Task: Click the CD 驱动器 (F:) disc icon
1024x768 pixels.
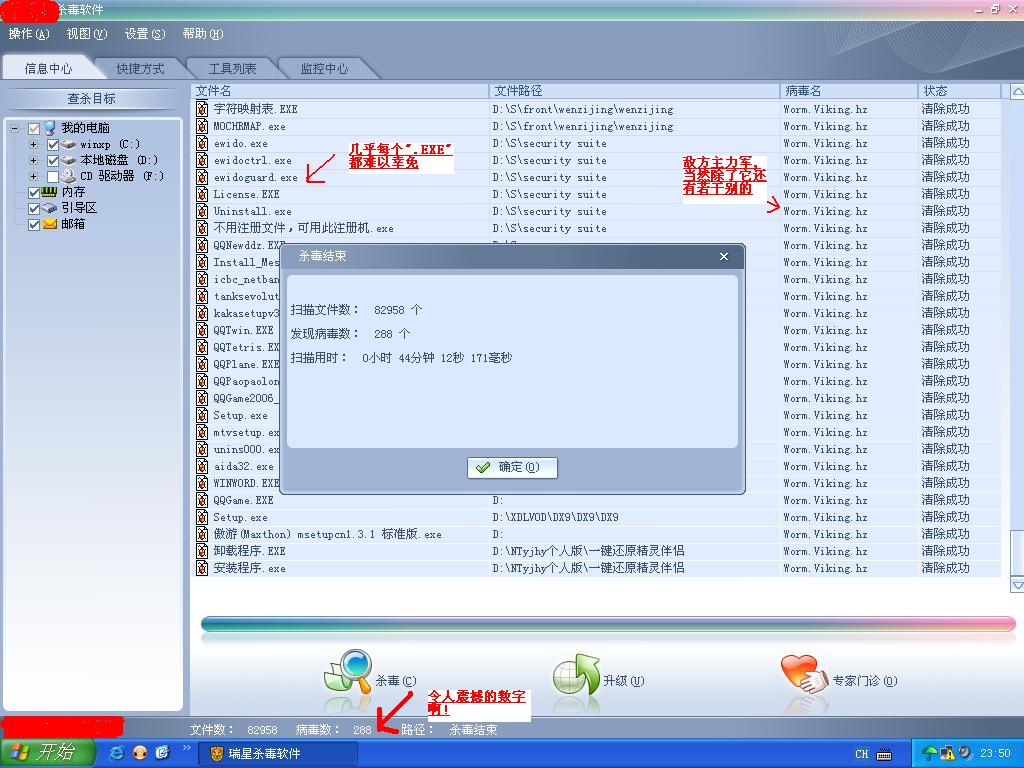Action: (69, 176)
